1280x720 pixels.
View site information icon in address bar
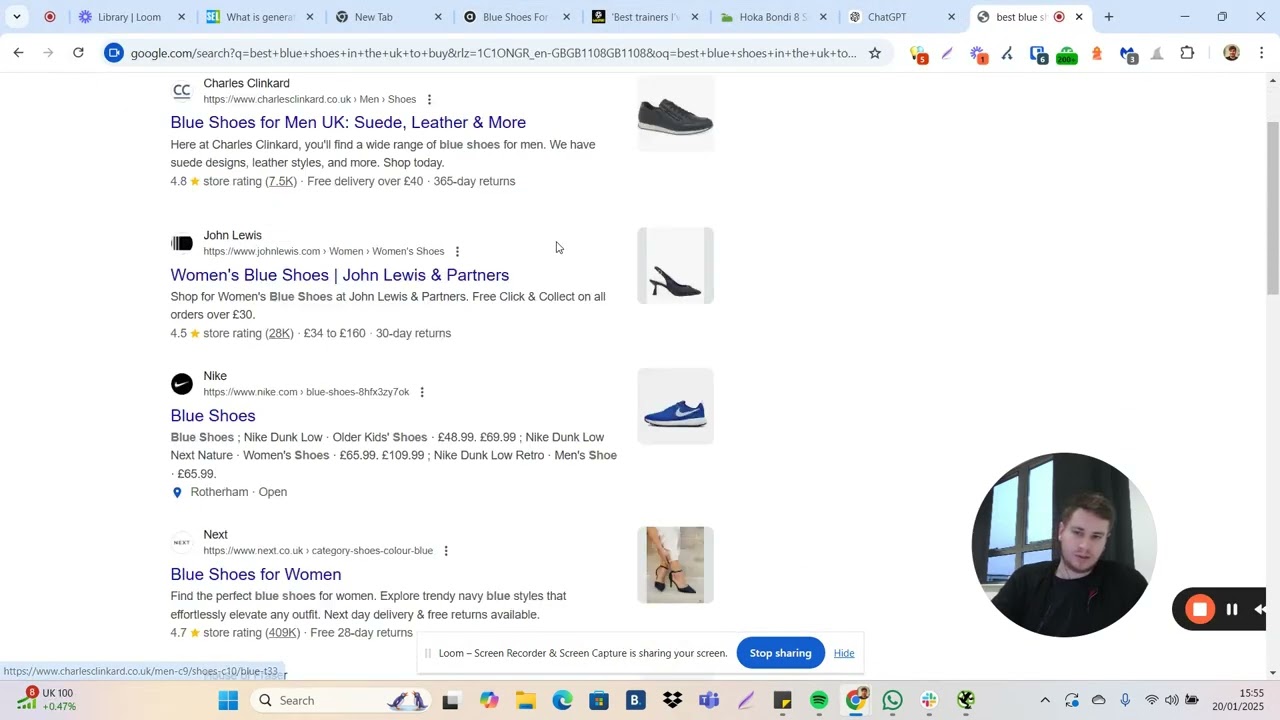pyautogui.click(x=114, y=53)
